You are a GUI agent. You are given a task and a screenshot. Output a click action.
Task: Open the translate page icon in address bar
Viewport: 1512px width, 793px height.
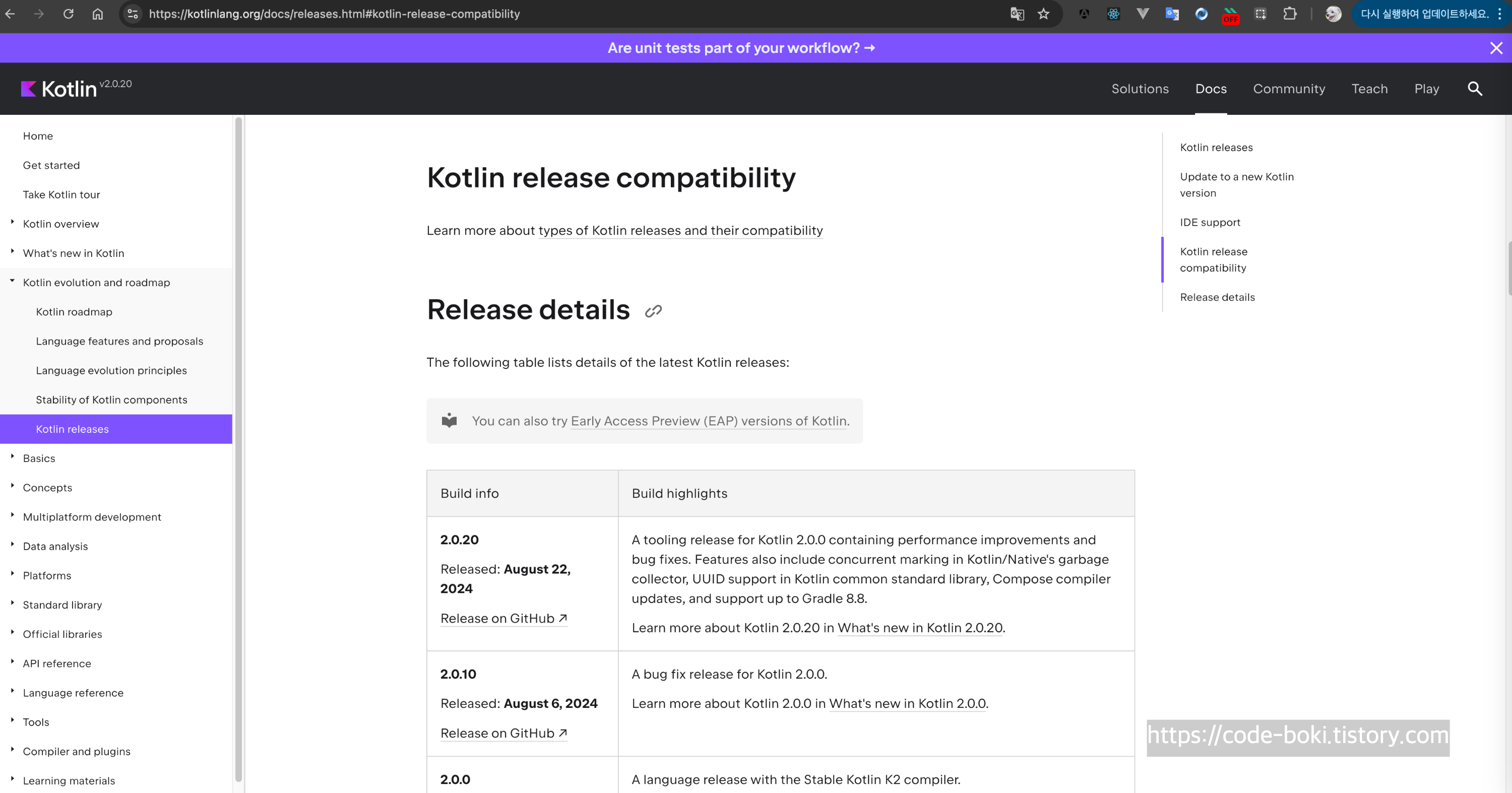[x=1017, y=14]
